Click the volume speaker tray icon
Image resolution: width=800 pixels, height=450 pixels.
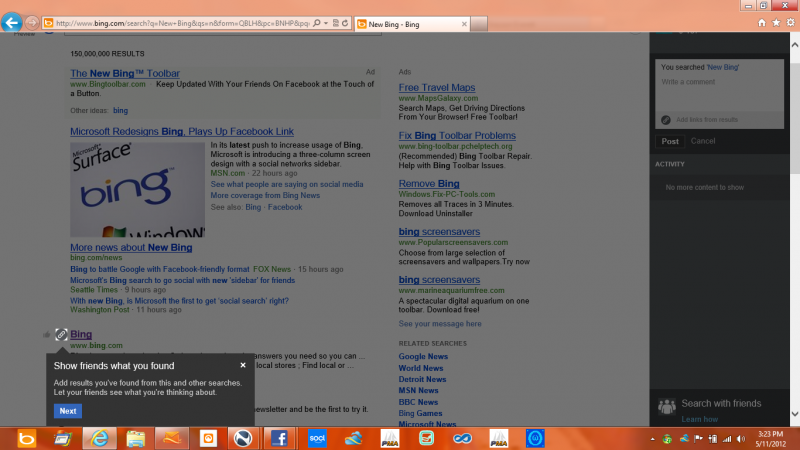(x=741, y=439)
